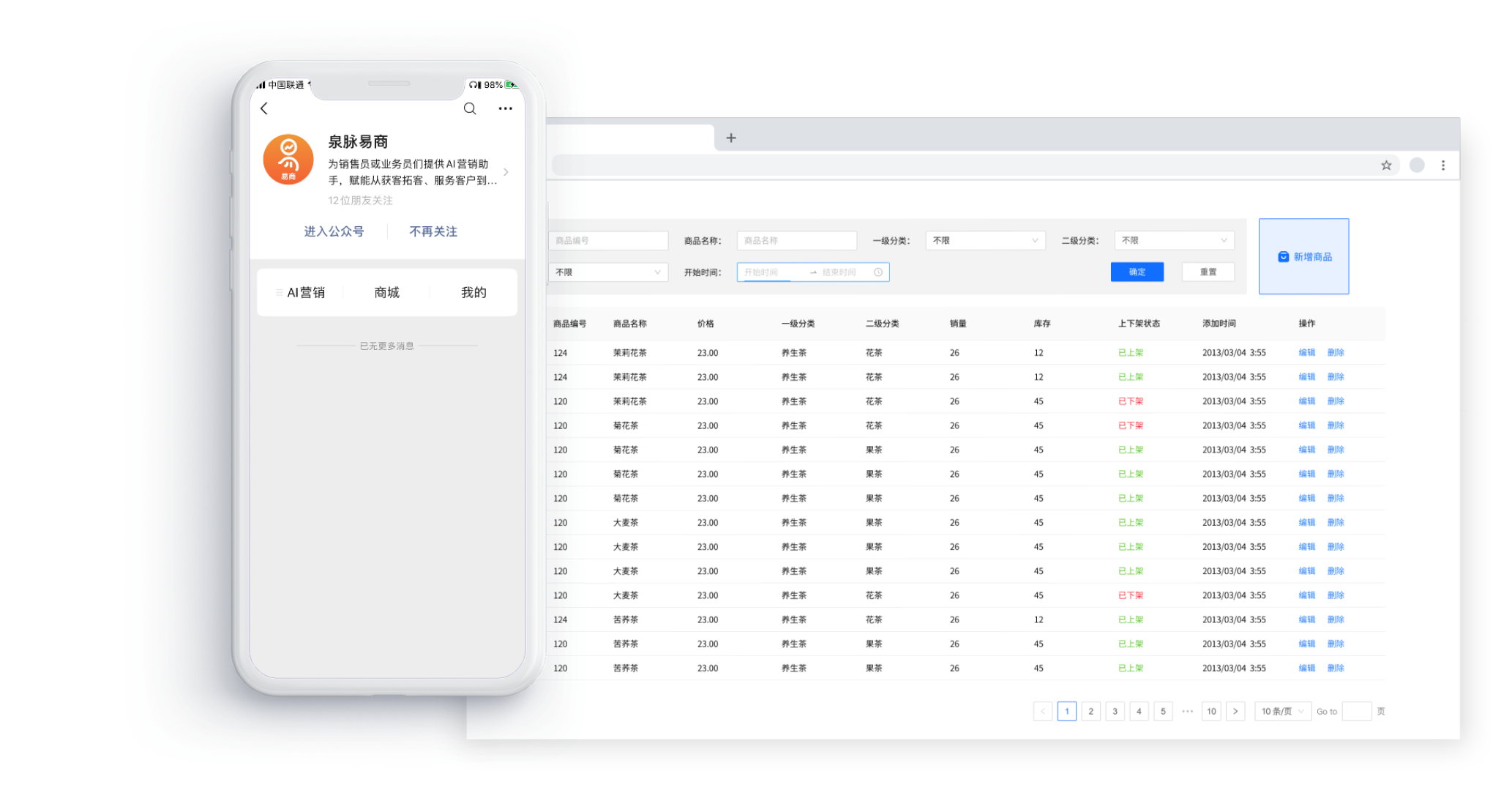Click the clock icon in date range picker
Viewport: 1512px width, 804px height.
(877, 272)
